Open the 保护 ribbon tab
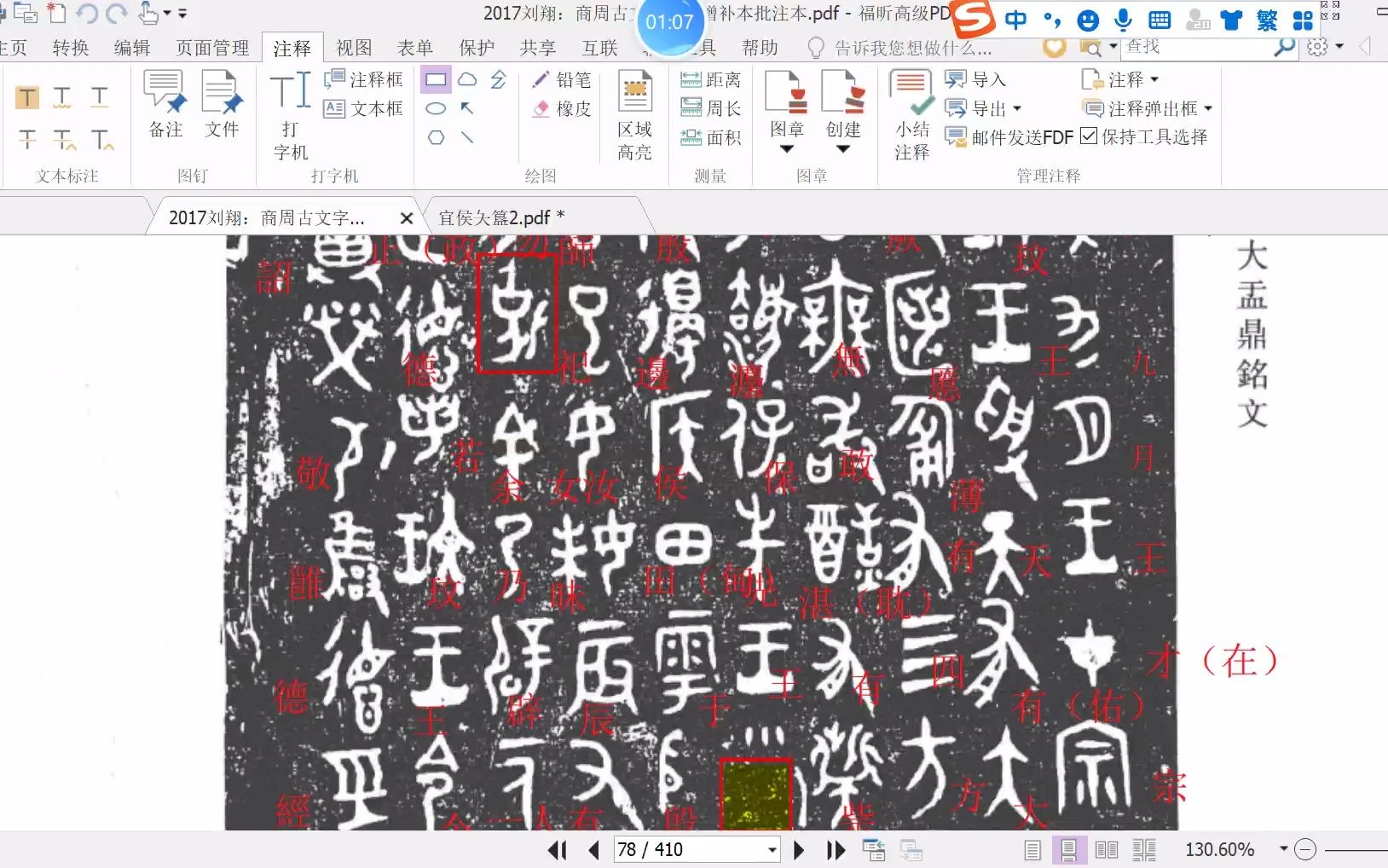 tap(477, 48)
